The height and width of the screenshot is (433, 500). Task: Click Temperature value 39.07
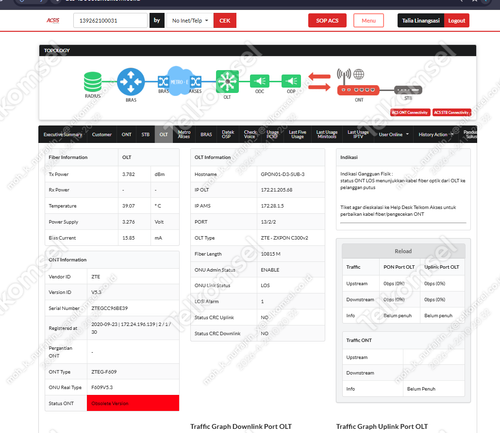pyautogui.click(x=128, y=206)
